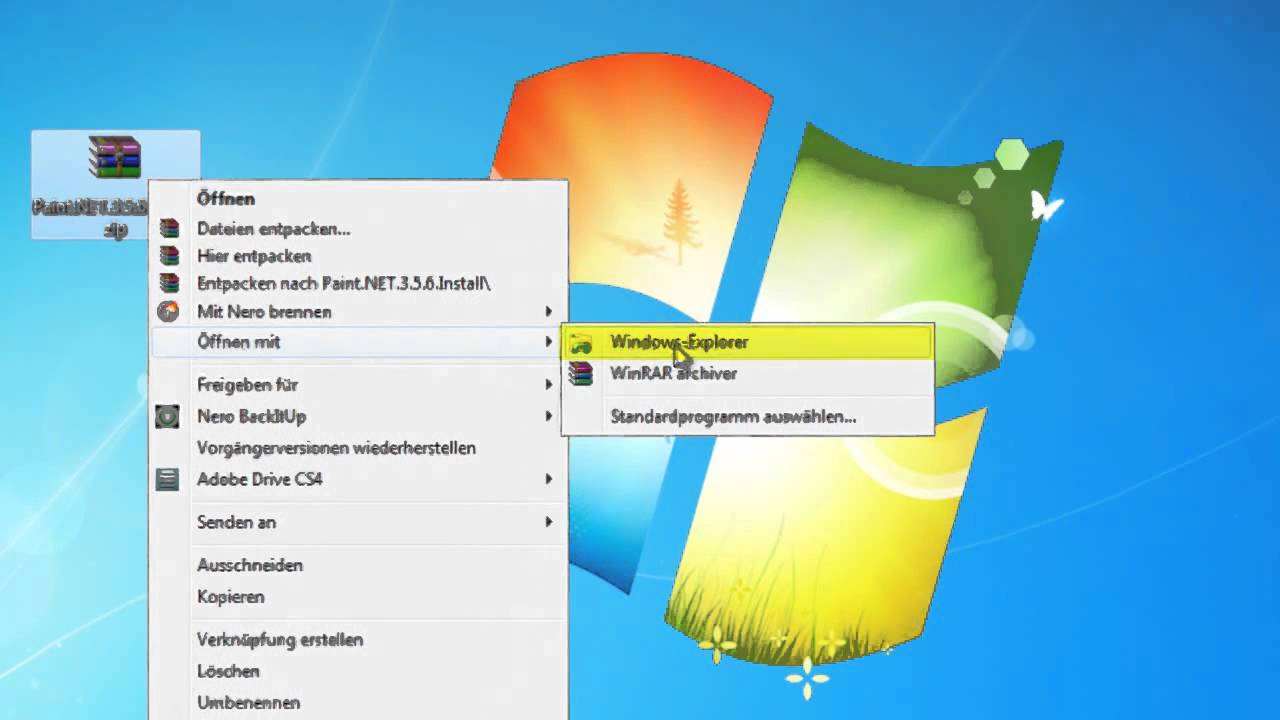This screenshot has width=1280, height=720.
Task: Click the WinRAR archiver icon in submenu
Action: [580, 374]
